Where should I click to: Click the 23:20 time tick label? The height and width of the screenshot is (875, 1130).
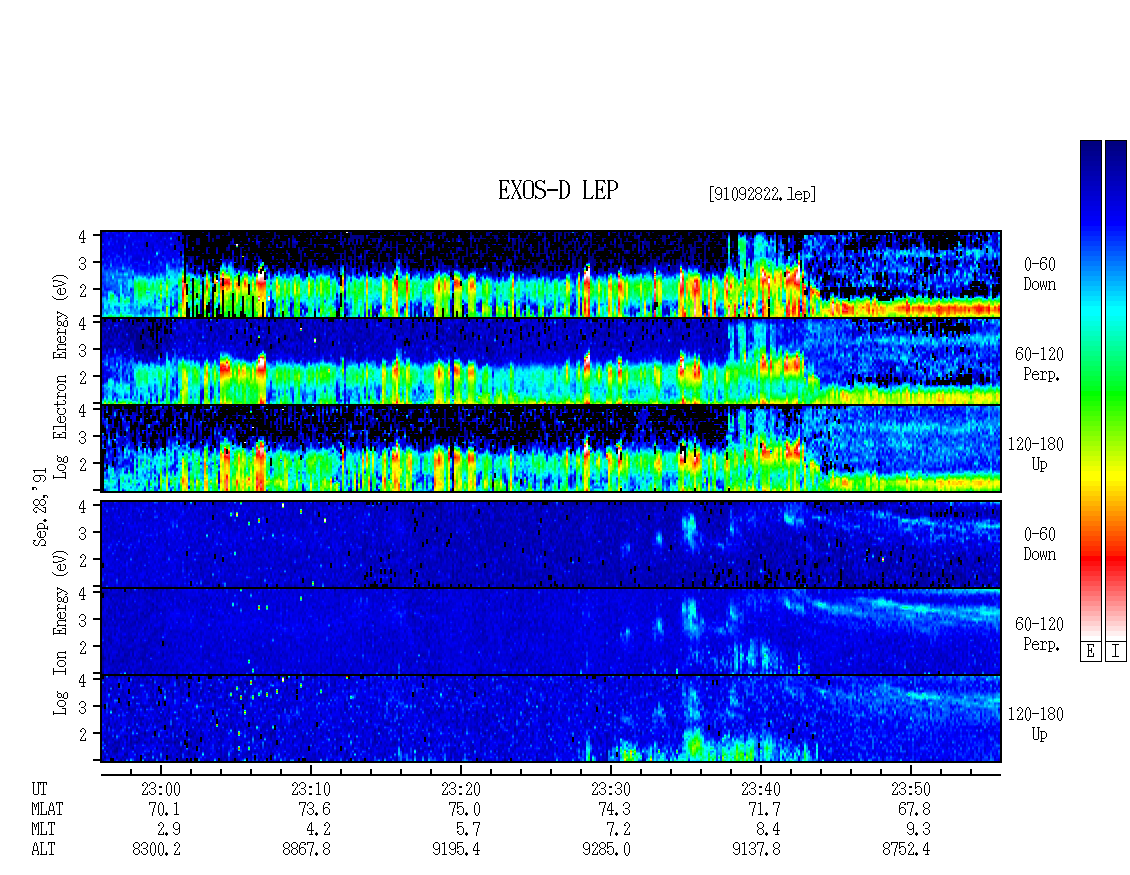click(461, 789)
